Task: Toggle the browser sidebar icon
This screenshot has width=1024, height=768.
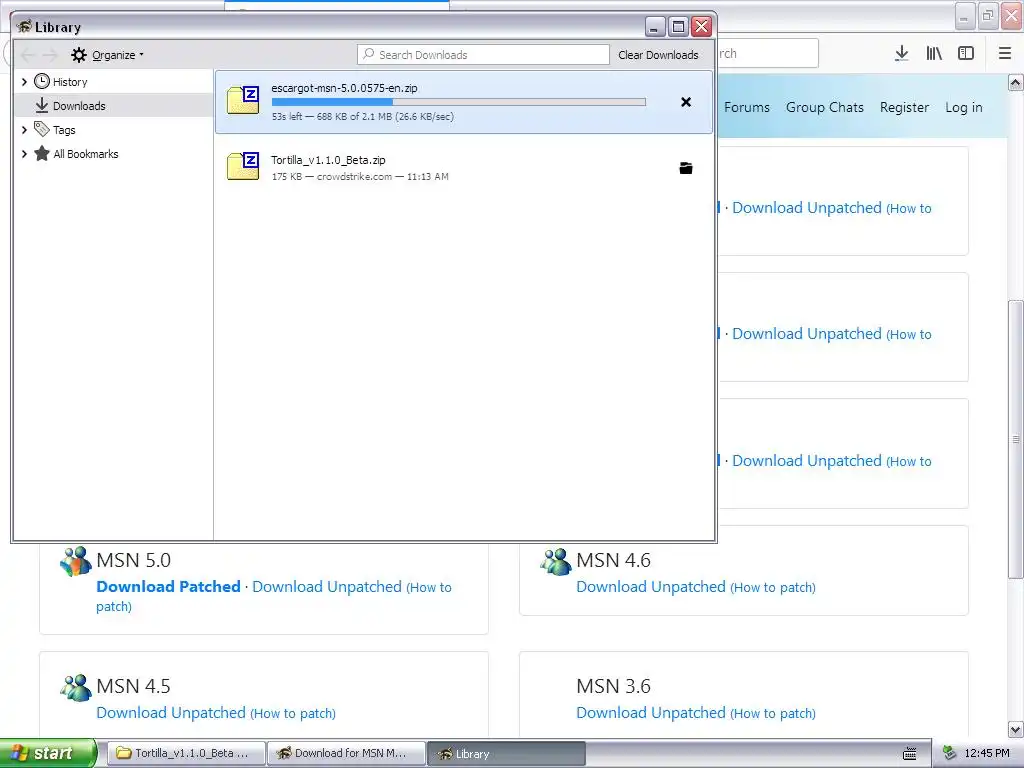Action: (x=966, y=54)
